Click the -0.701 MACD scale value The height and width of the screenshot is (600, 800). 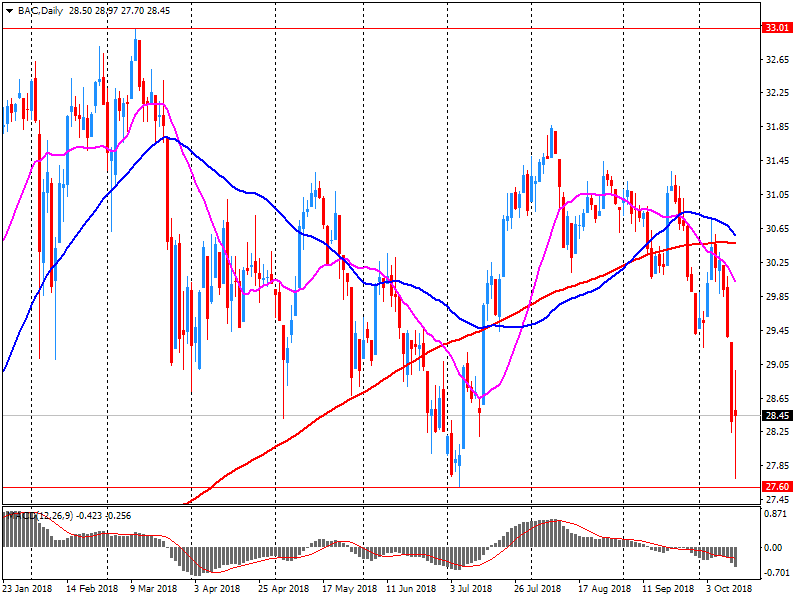776,573
